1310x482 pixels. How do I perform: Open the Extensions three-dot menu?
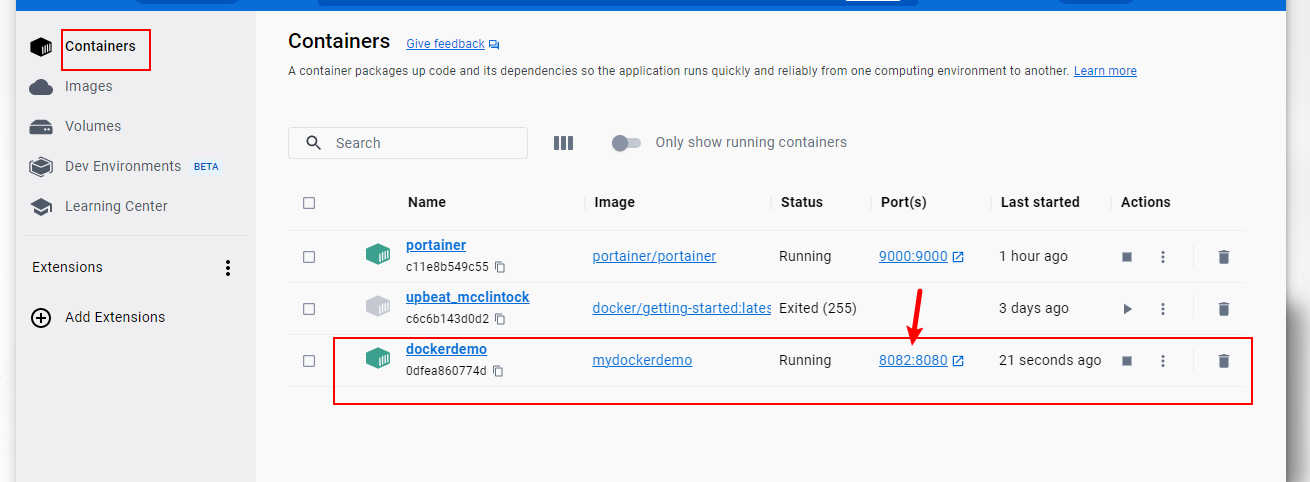point(228,268)
